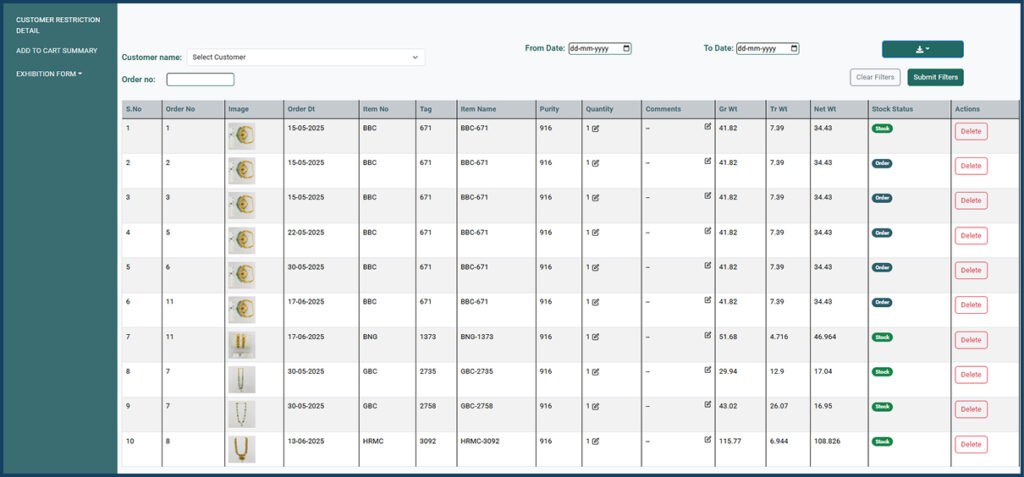The image size is (1024, 477).
Task: Edit quantity icon in S.No 6 row
Action: (595, 303)
